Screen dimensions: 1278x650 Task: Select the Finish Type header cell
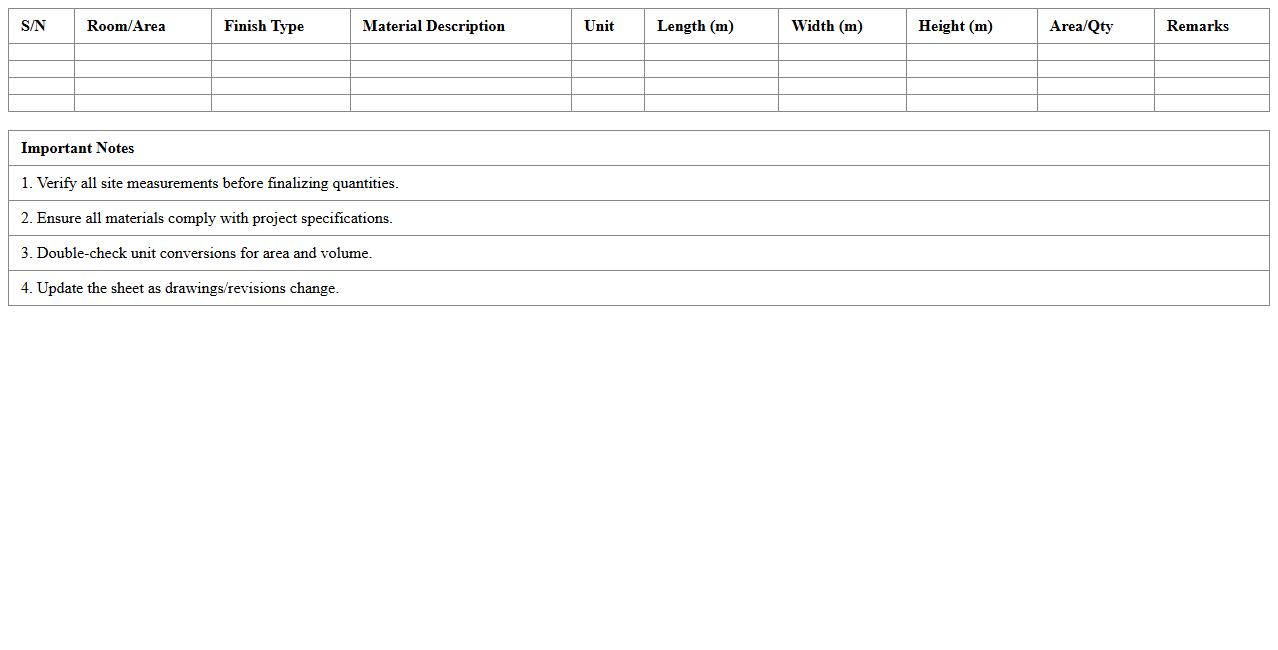(263, 26)
